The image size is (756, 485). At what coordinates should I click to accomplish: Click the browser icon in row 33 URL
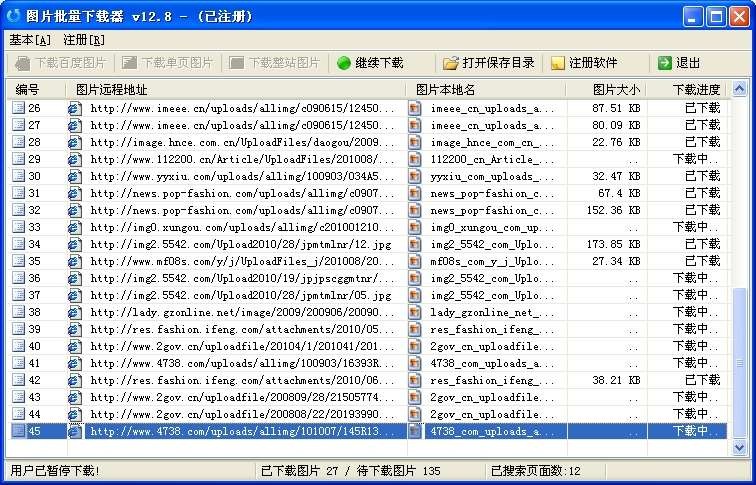click(x=75, y=227)
